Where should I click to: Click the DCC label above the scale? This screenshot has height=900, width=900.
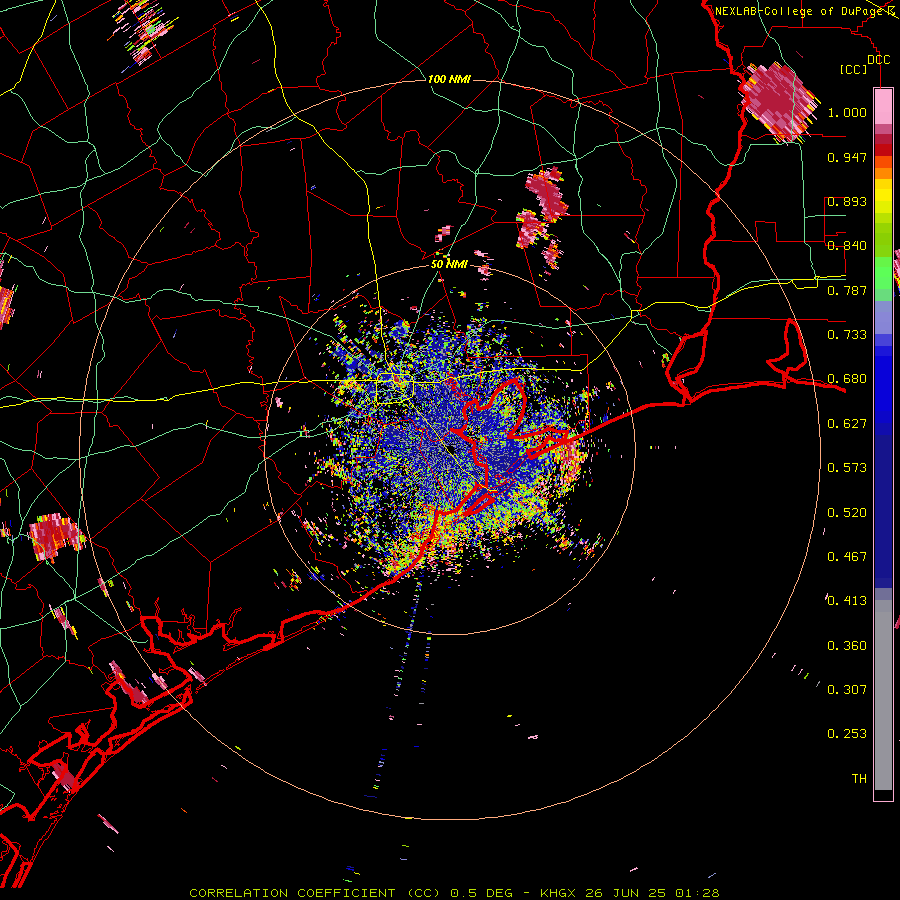tap(878, 59)
